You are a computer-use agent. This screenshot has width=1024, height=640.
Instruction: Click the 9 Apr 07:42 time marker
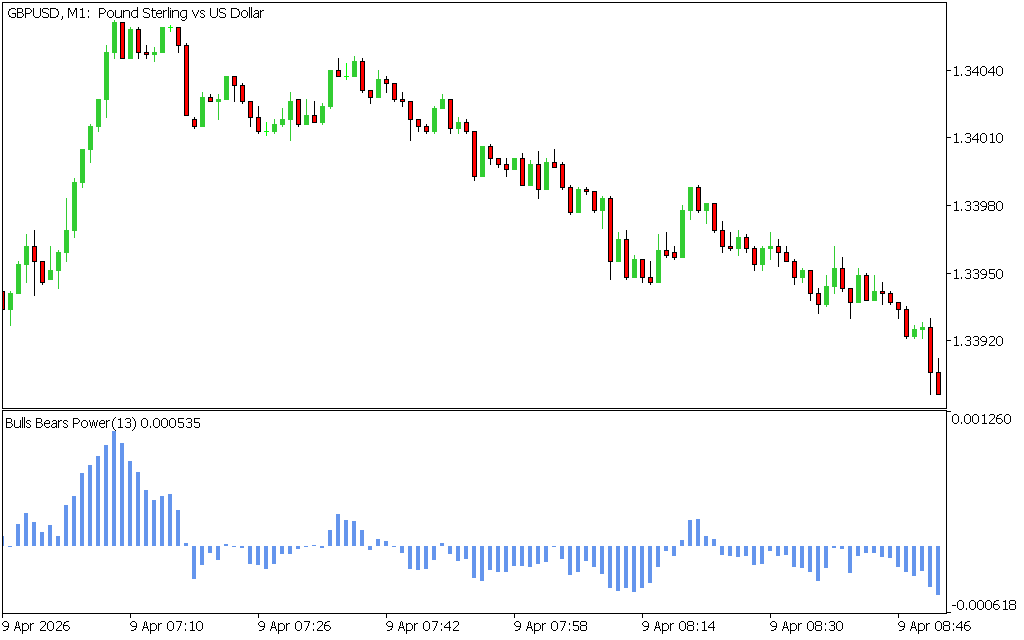tap(423, 626)
